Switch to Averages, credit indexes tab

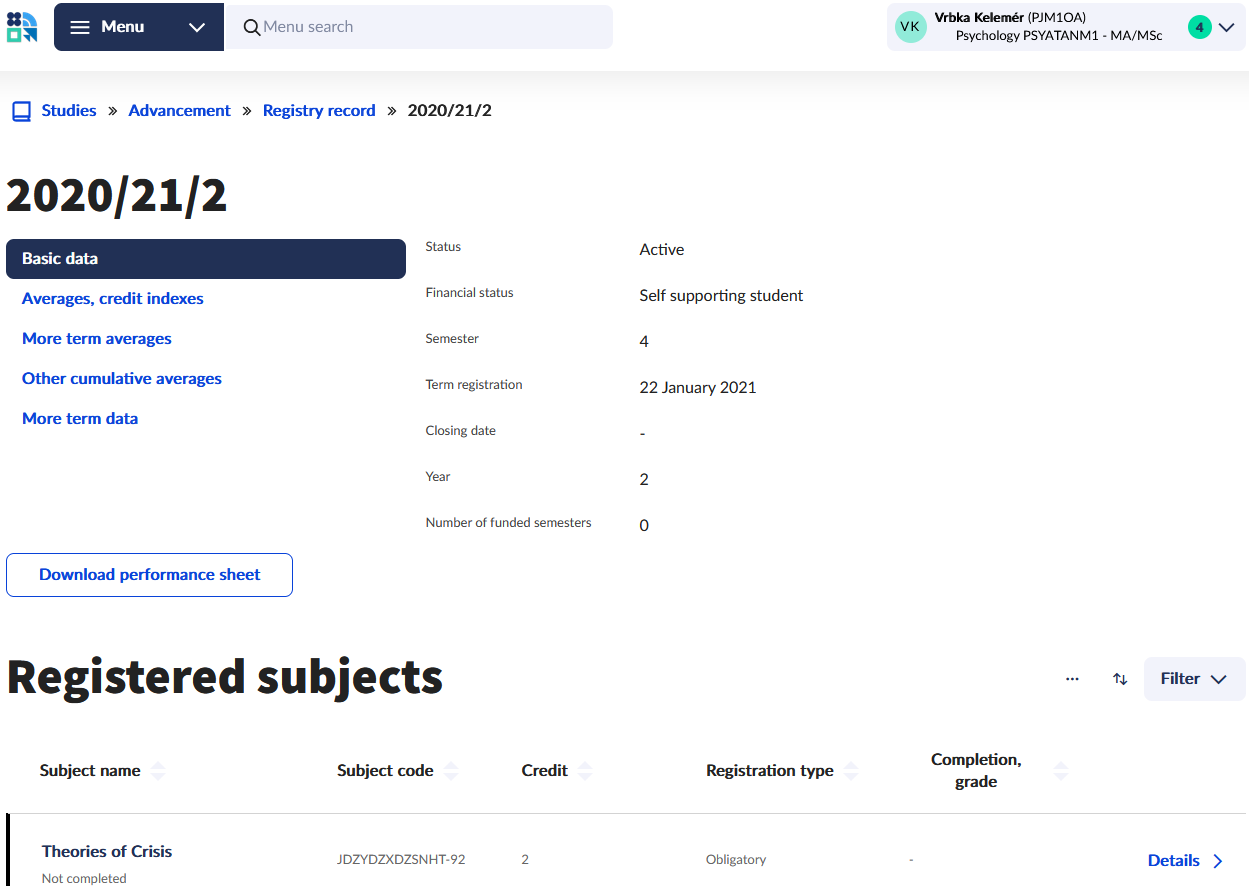point(112,299)
